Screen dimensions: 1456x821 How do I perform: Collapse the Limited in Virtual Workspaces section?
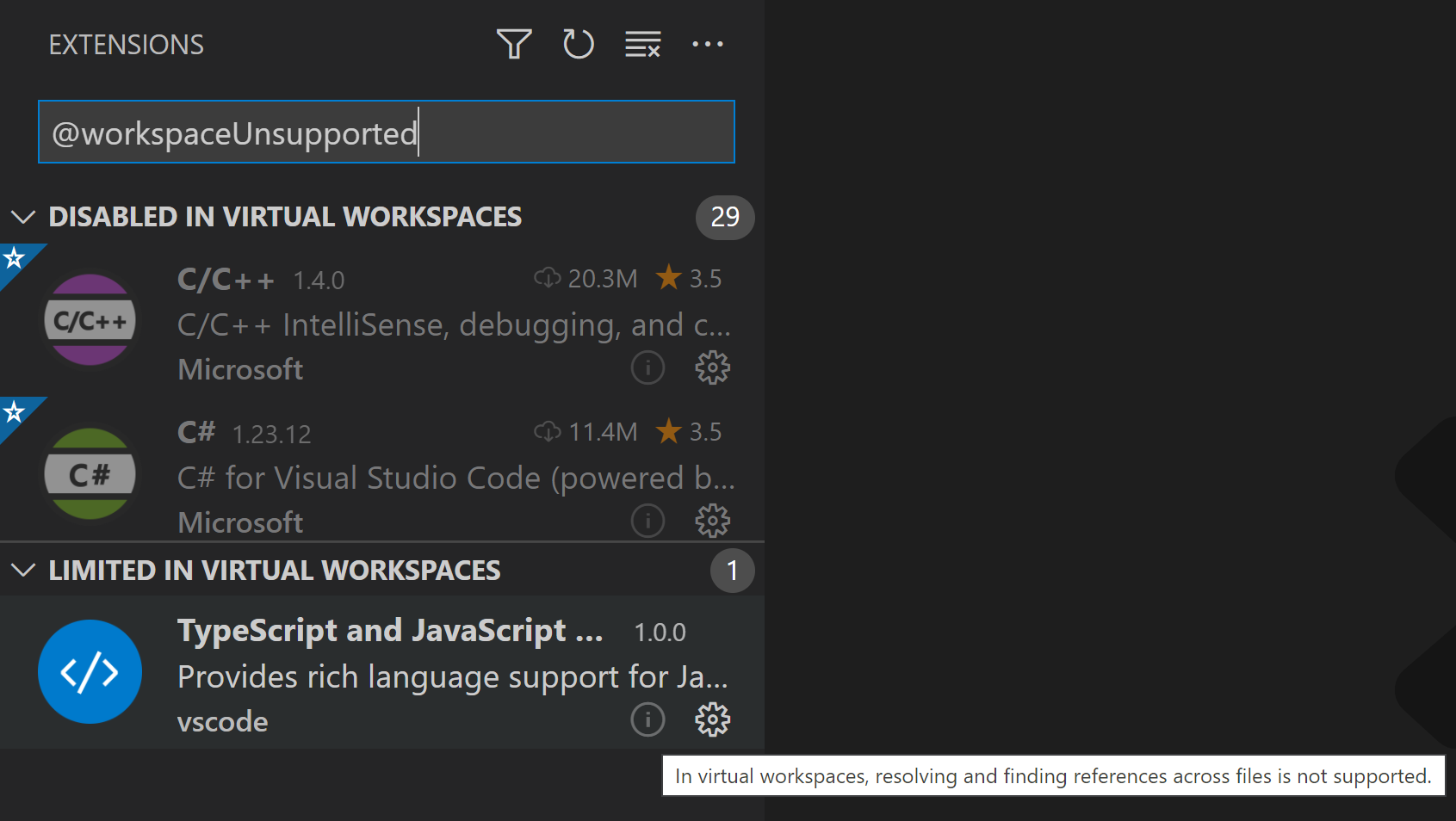point(23,570)
